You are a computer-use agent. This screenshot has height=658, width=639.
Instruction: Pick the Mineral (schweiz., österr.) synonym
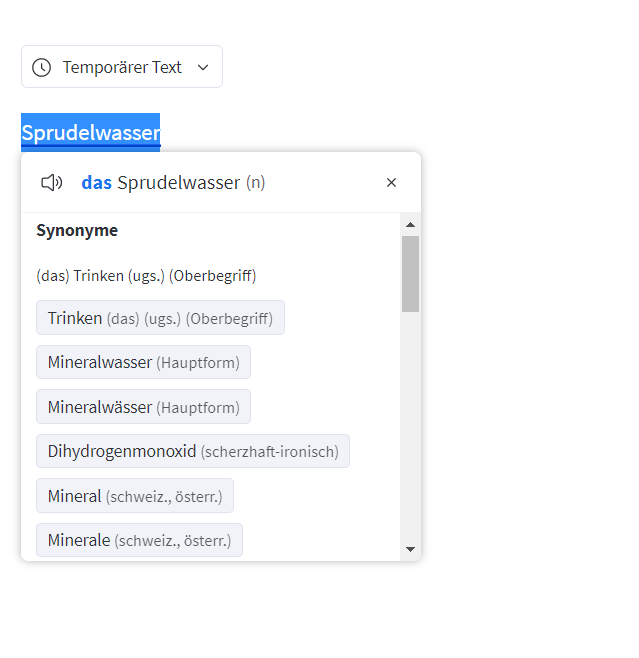point(135,496)
